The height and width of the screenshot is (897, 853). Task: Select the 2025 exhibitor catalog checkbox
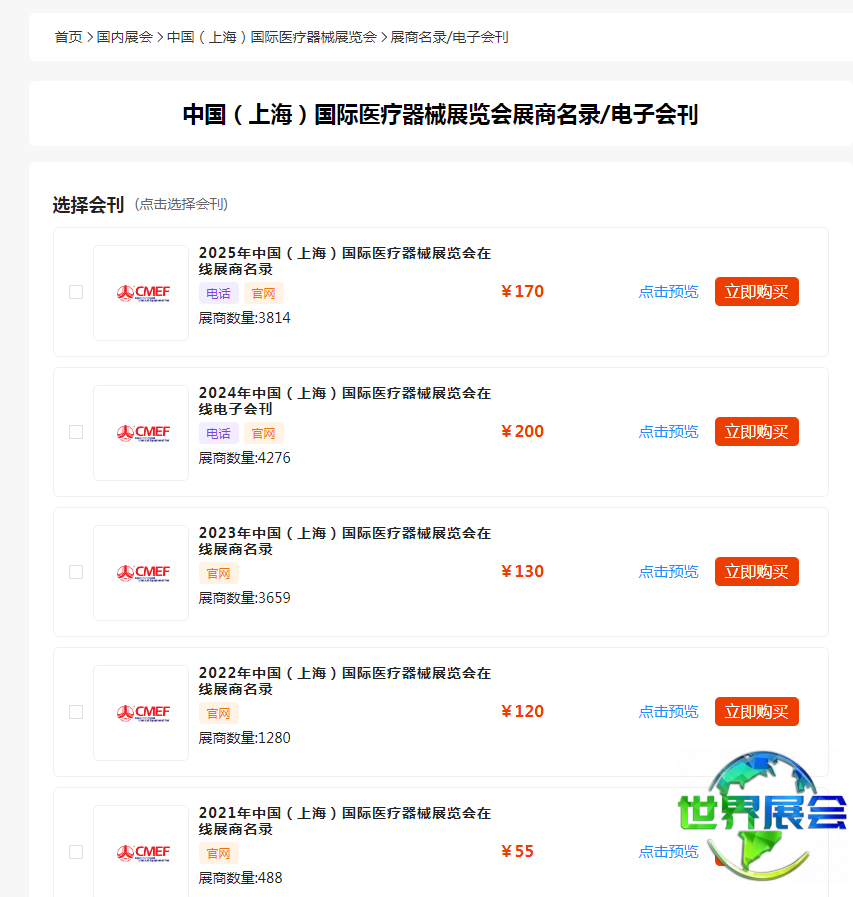[x=76, y=292]
